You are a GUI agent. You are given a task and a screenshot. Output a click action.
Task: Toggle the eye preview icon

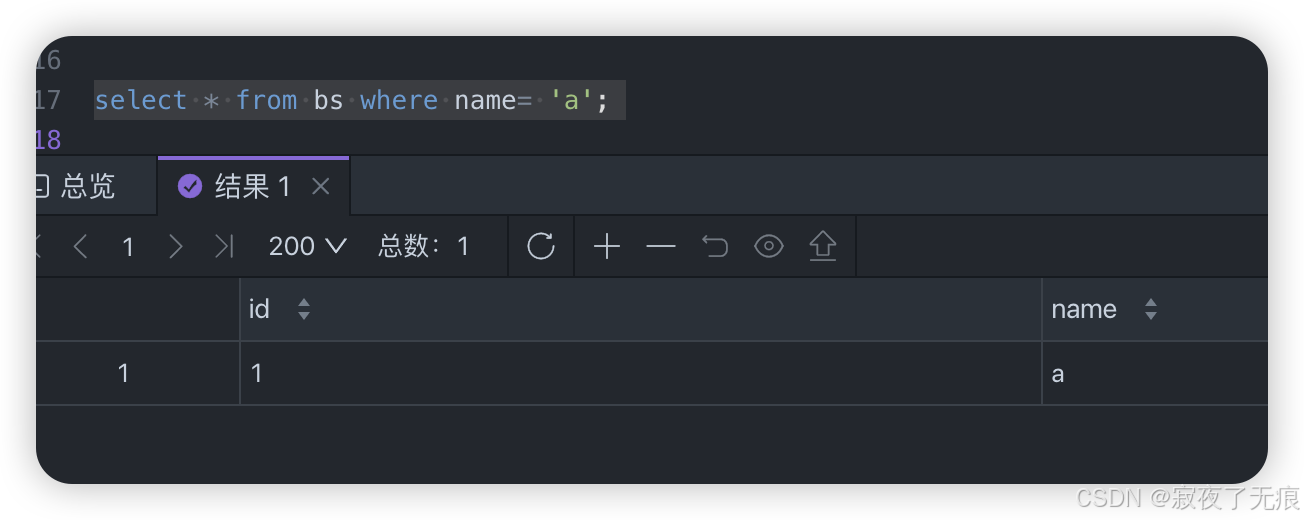(x=768, y=246)
